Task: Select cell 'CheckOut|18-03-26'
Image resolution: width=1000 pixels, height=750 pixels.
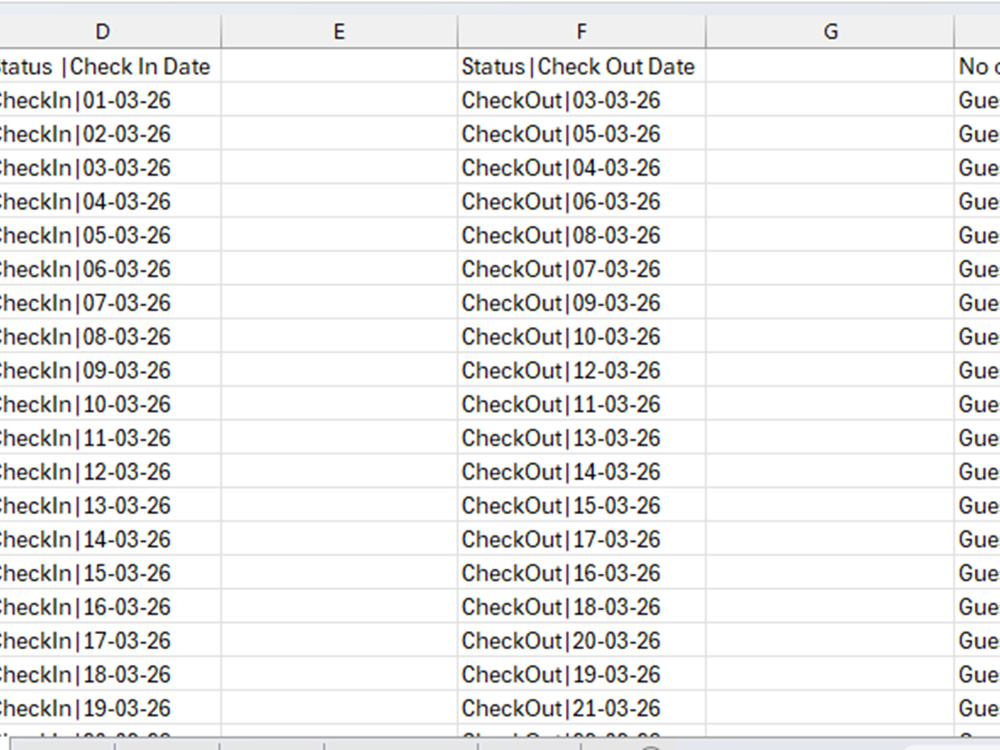Action: (x=582, y=607)
